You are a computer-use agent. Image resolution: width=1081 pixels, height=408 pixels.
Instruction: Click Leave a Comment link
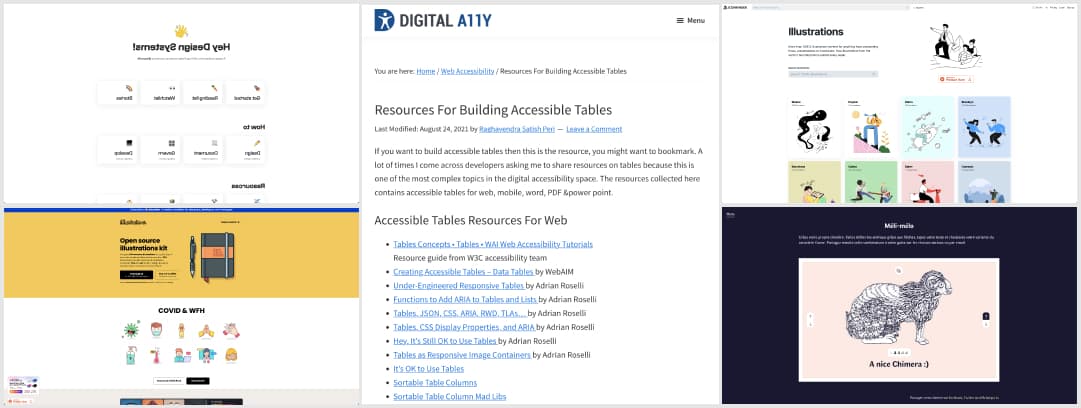pos(596,129)
